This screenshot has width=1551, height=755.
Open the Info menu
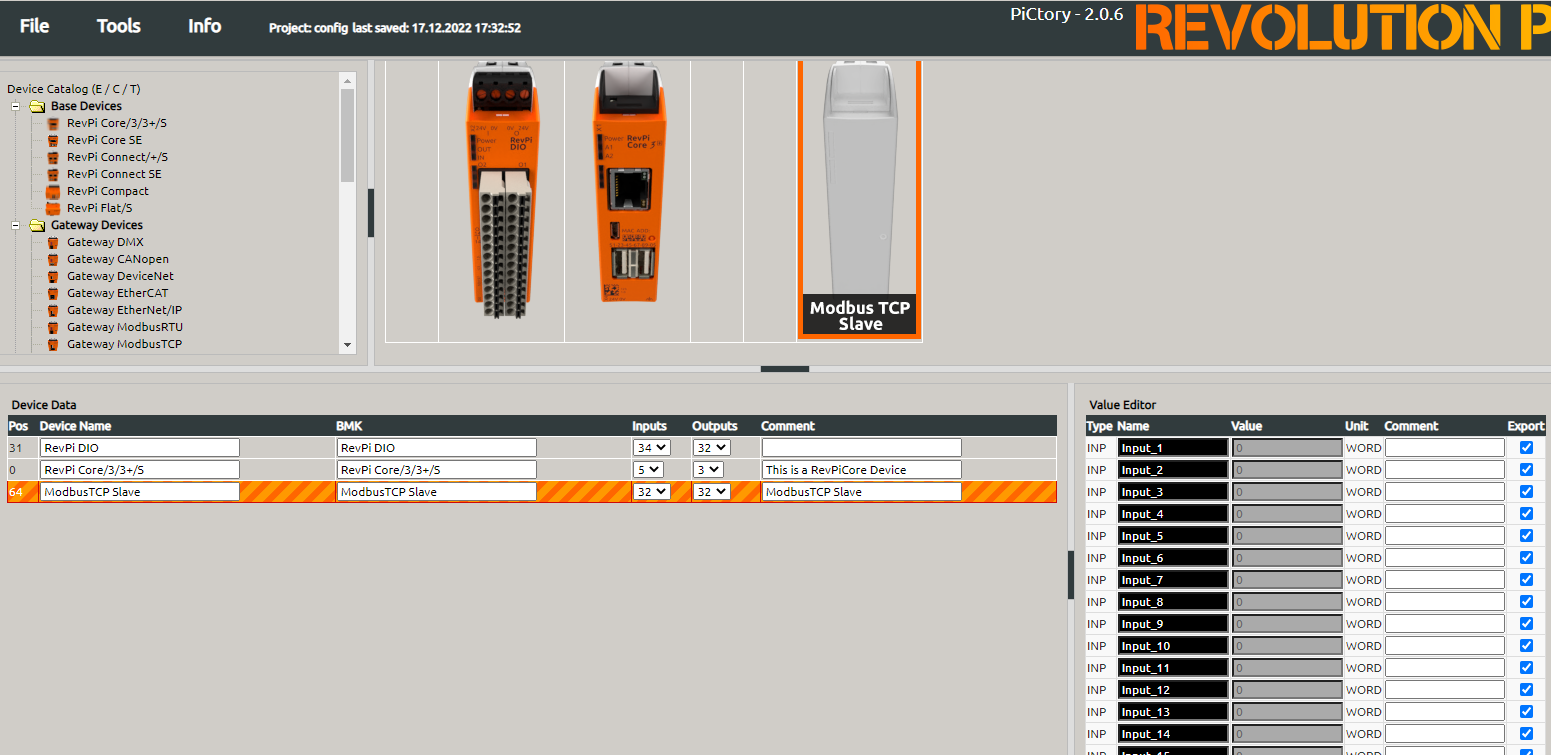[204, 26]
